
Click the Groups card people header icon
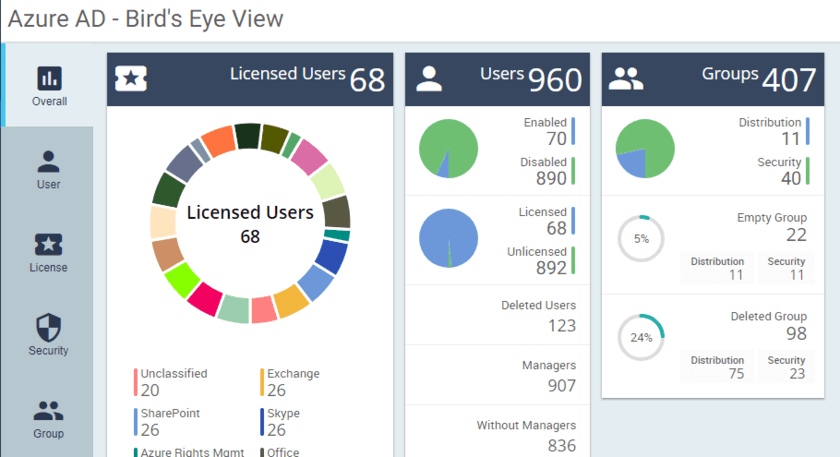click(626, 79)
